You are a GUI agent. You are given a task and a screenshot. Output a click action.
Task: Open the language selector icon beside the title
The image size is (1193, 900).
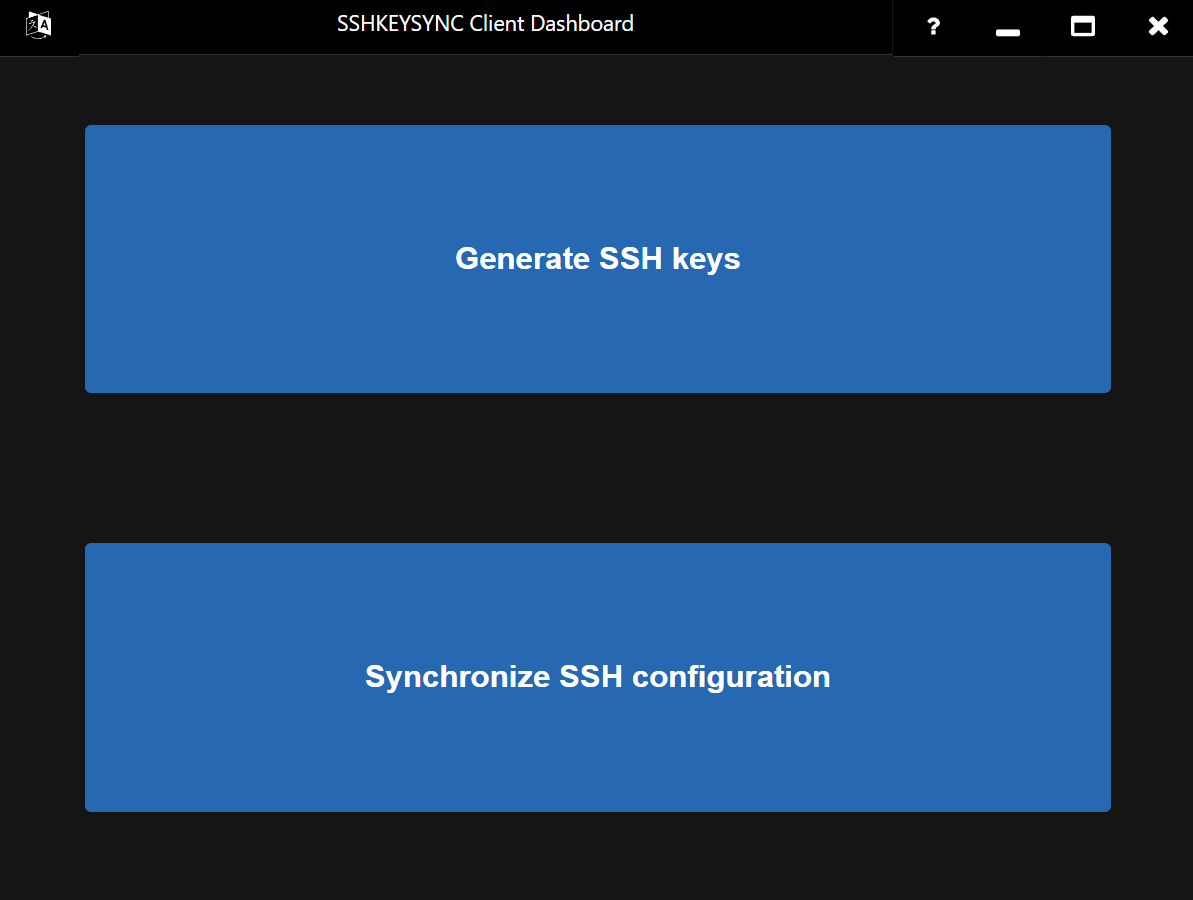(x=39, y=25)
